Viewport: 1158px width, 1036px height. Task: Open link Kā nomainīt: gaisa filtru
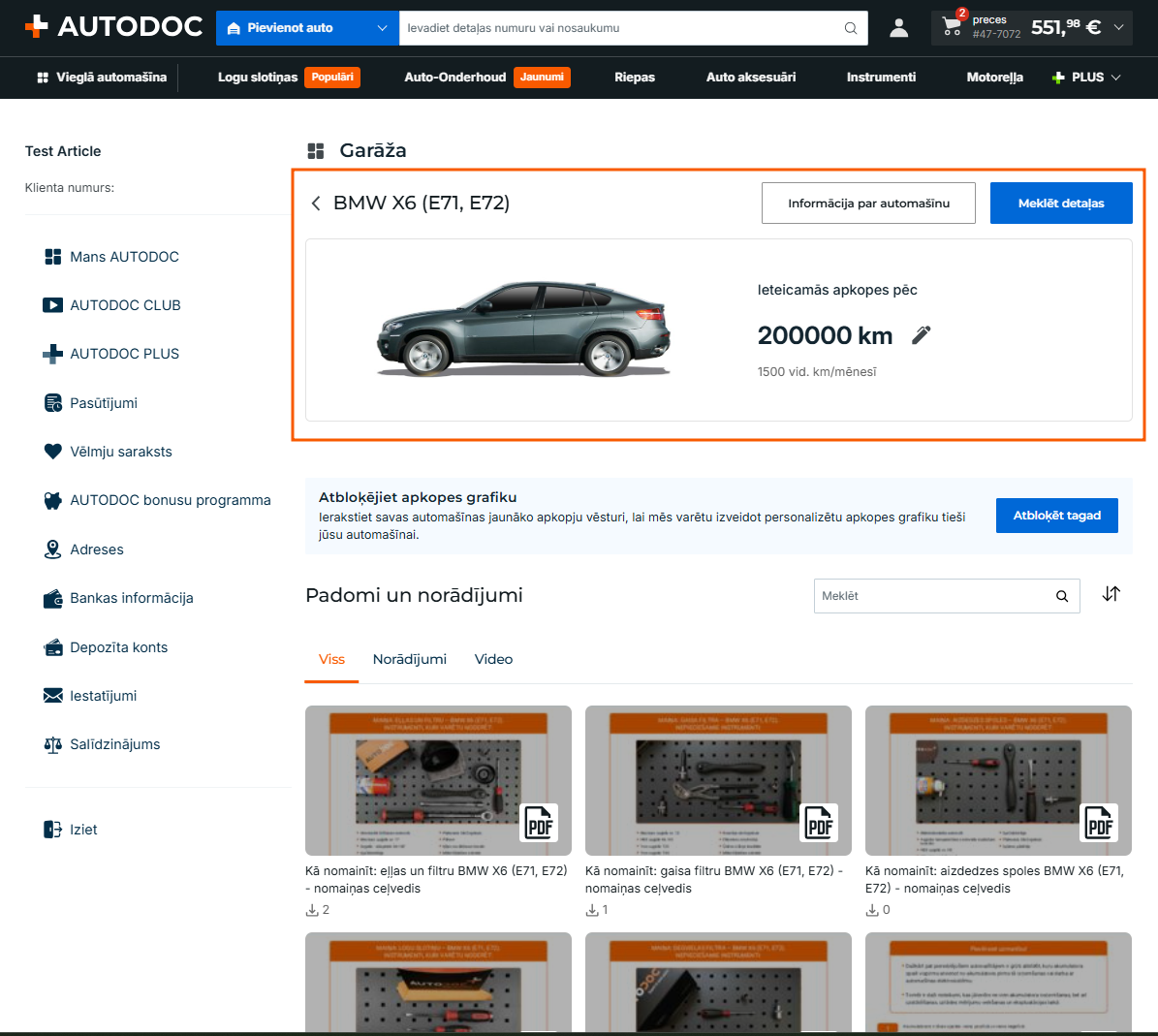(x=714, y=879)
